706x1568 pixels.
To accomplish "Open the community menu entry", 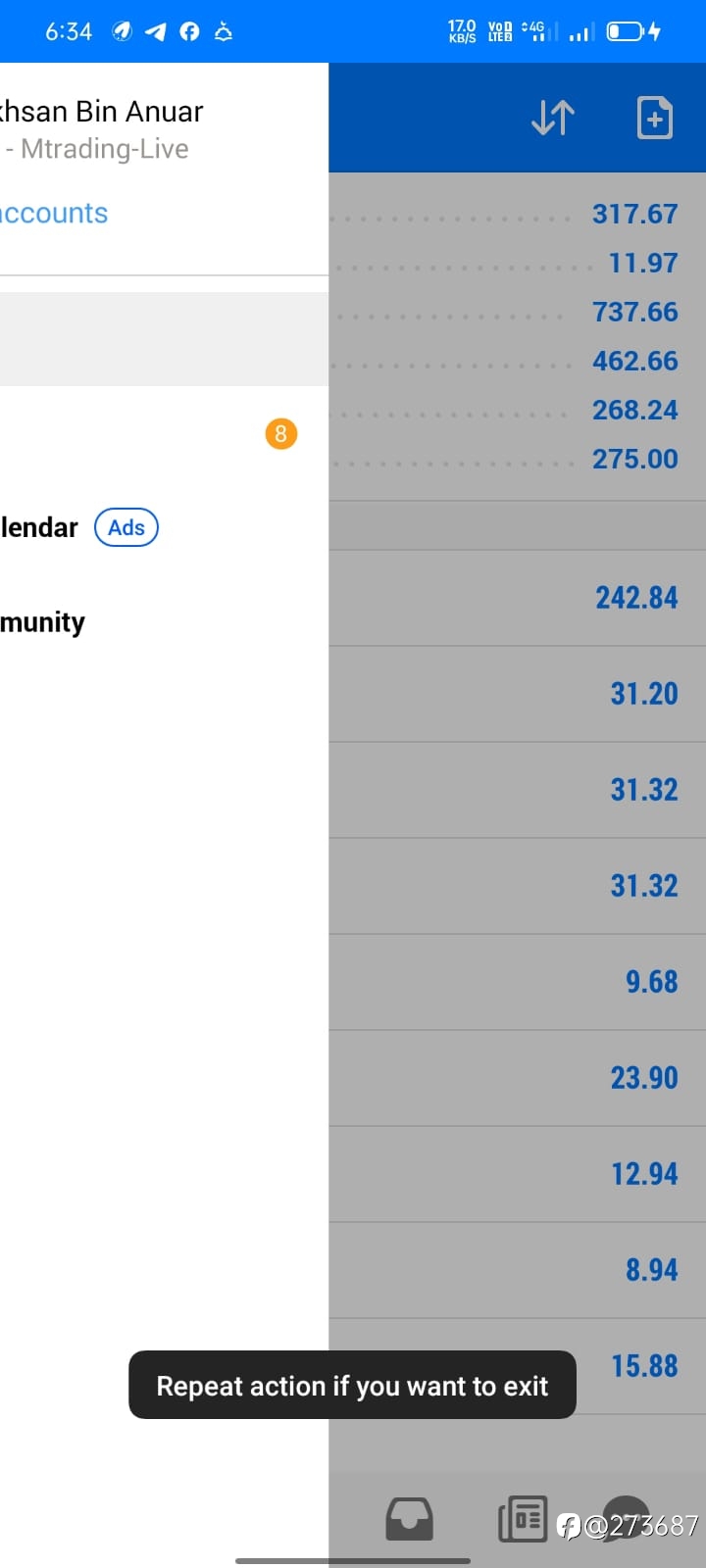I will click(42, 622).
